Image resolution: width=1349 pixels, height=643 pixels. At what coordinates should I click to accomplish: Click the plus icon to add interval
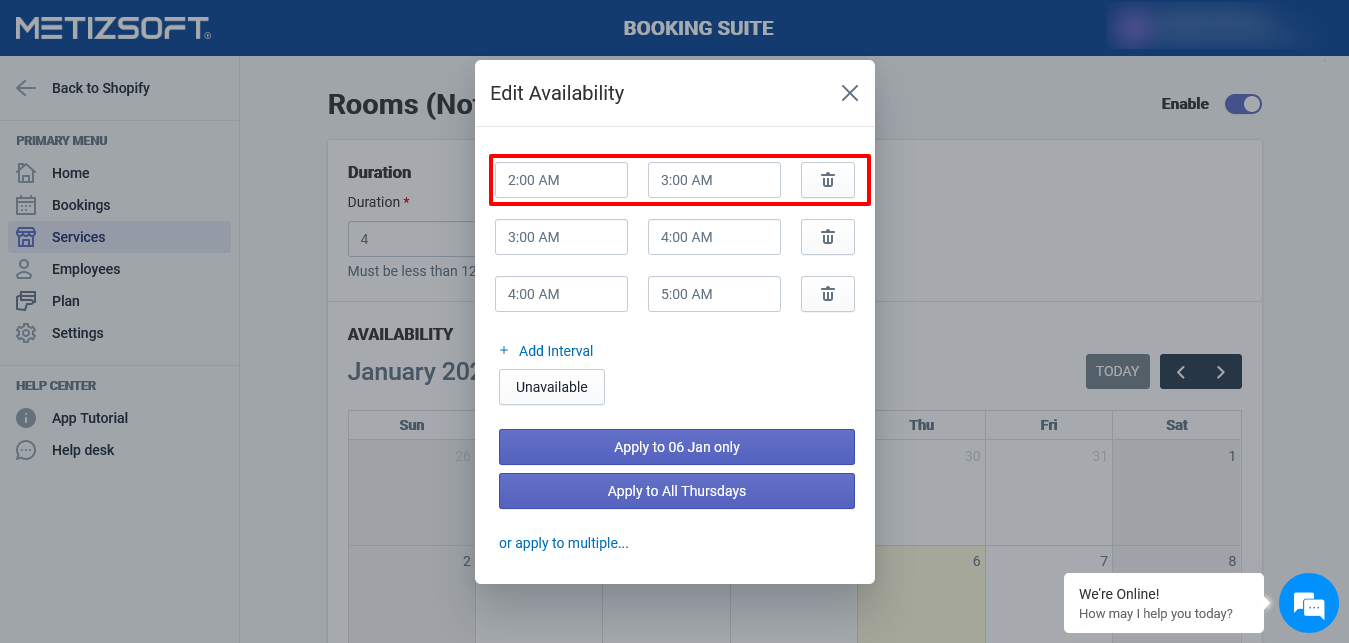point(504,351)
